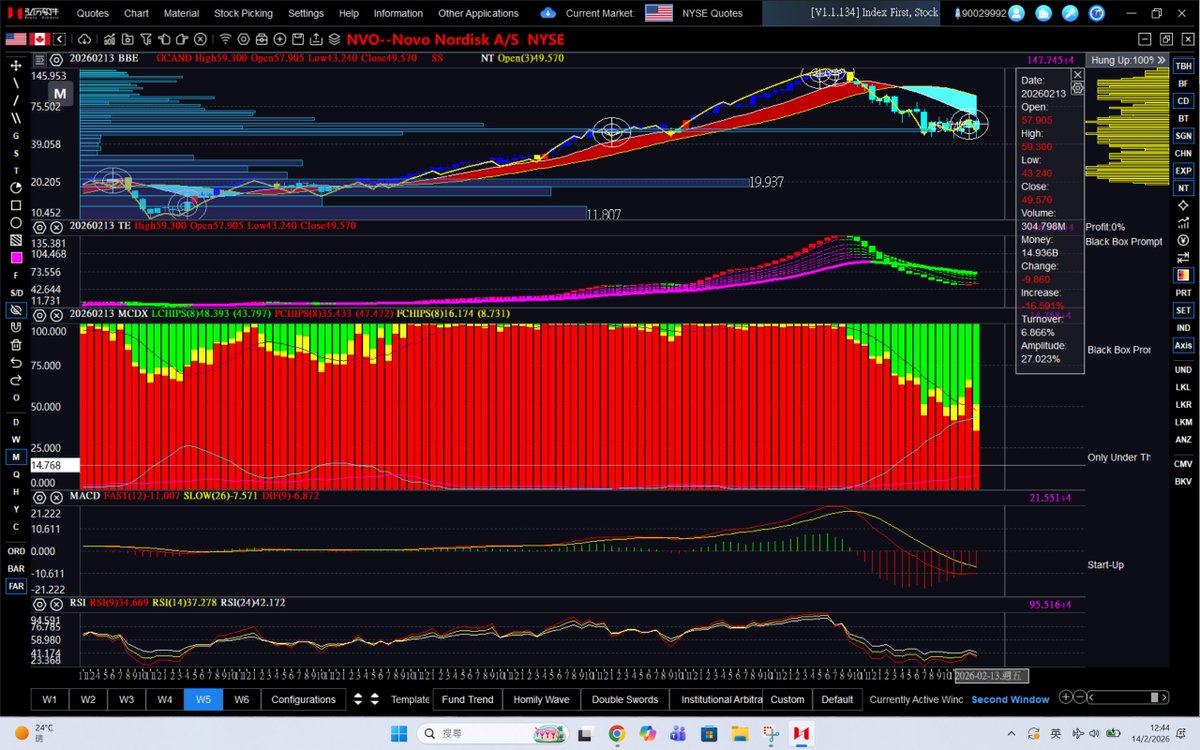Select the move crosshair drawing tool
This screenshot has height=750, width=1200.
pos(16,64)
